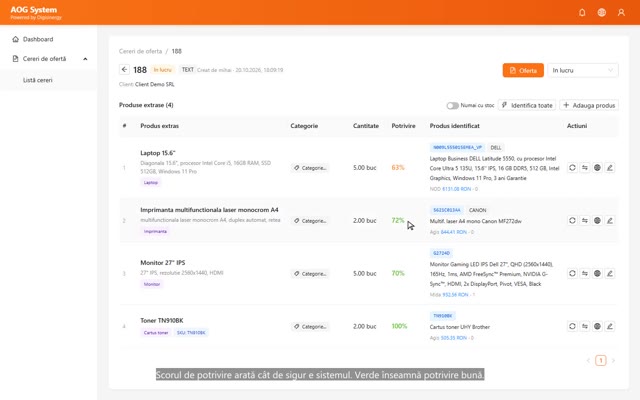Refresh match for Laptop 15.6" row
Viewport: 640px width, 400px height.
tap(572, 168)
